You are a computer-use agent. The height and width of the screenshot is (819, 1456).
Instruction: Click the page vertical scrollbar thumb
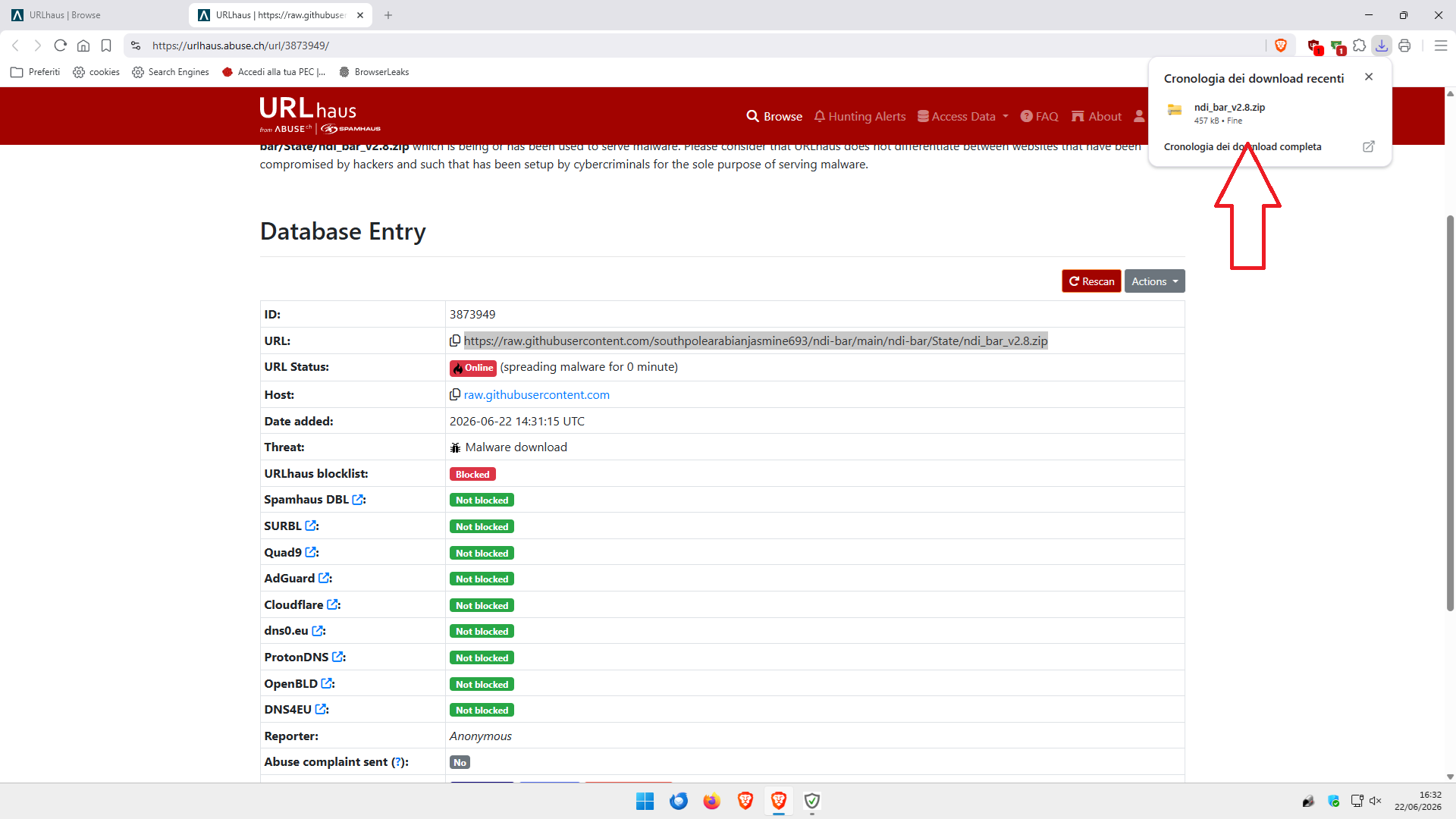point(1450,413)
